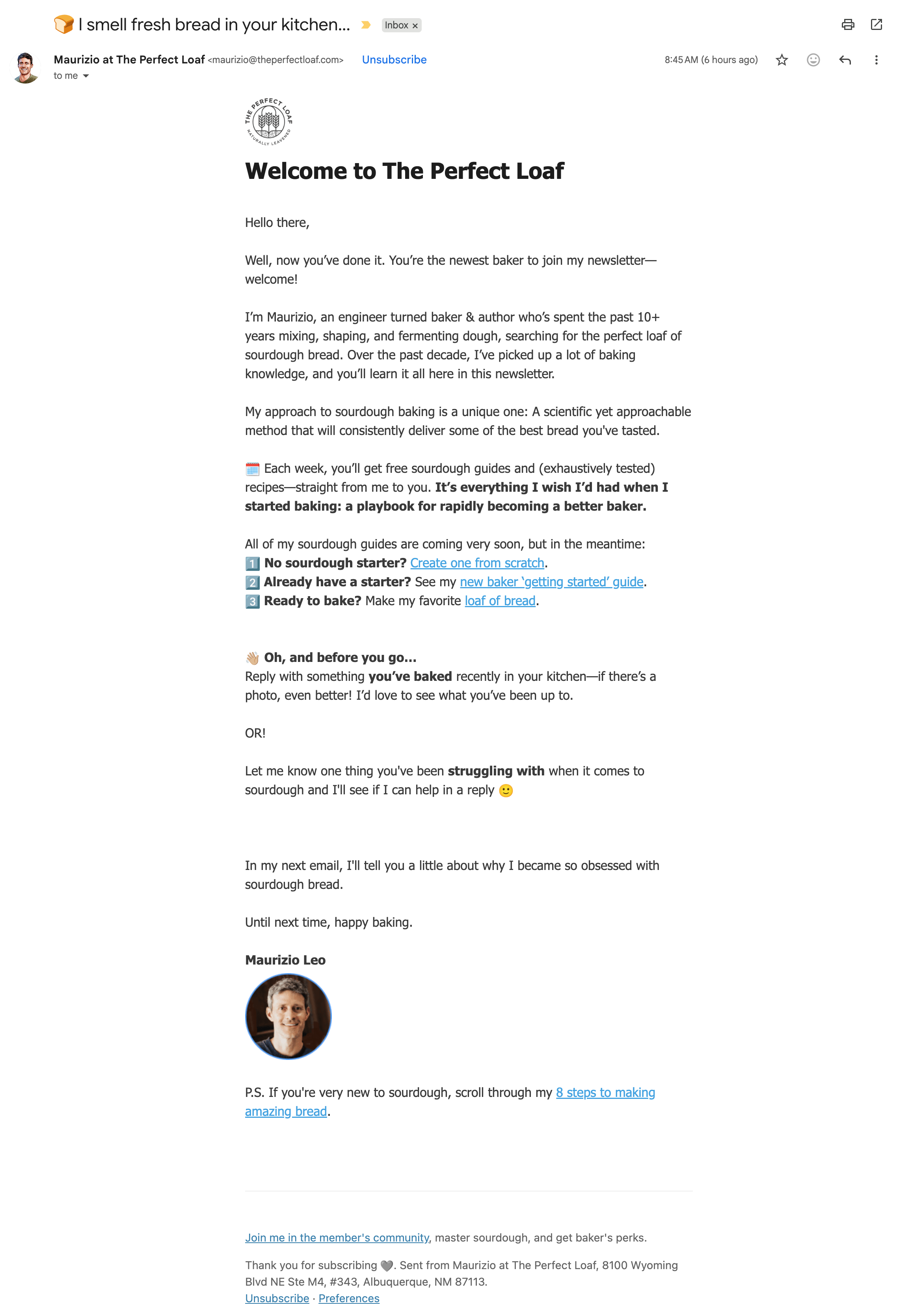Add an emoji reaction to email
Image resolution: width=897 pixels, height=1316 pixels.
click(813, 60)
